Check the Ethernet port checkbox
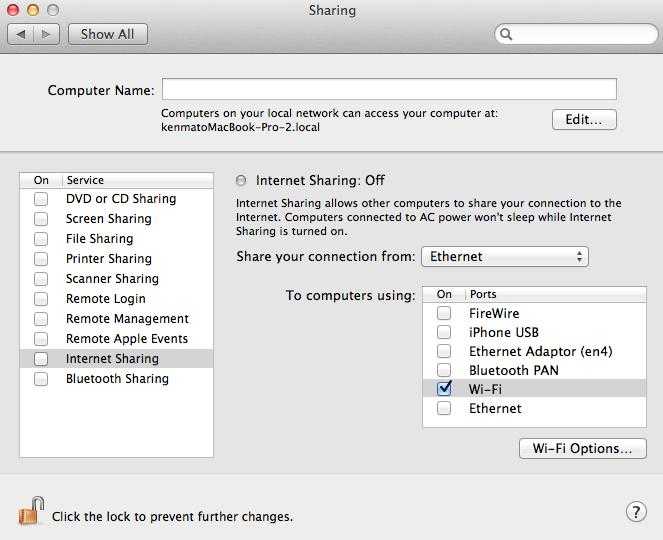The image size is (663, 540). [x=444, y=408]
